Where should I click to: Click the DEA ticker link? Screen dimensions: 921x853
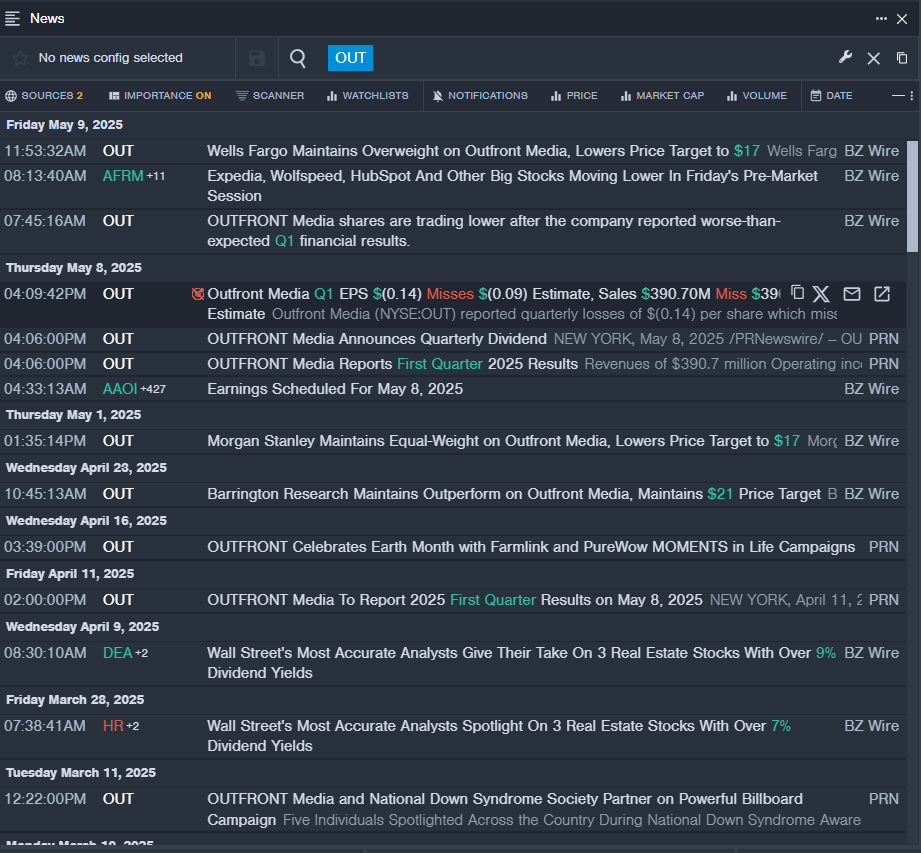tap(117, 653)
